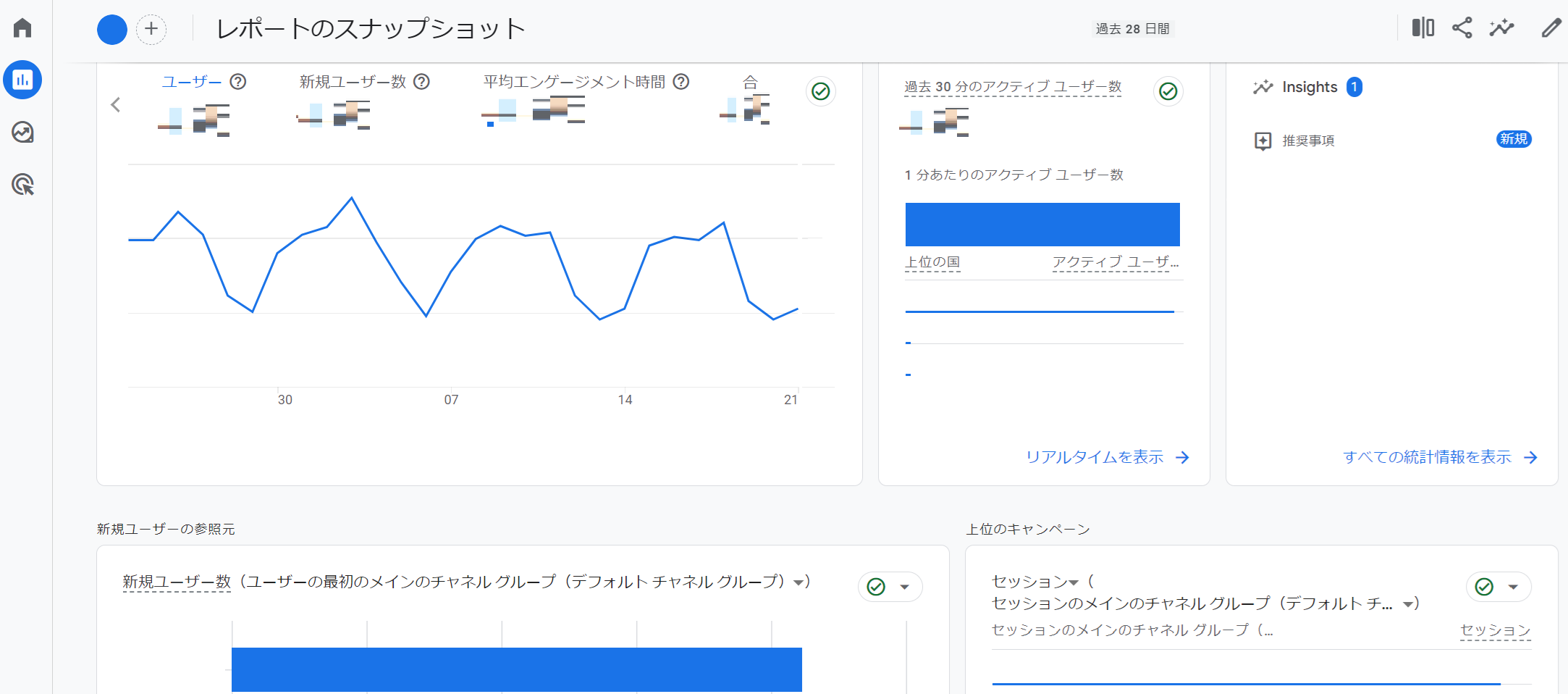Click the すべての統計情報を表示 link
Image resolution: width=1568 pixels, height=694 pixels.
1441,457
